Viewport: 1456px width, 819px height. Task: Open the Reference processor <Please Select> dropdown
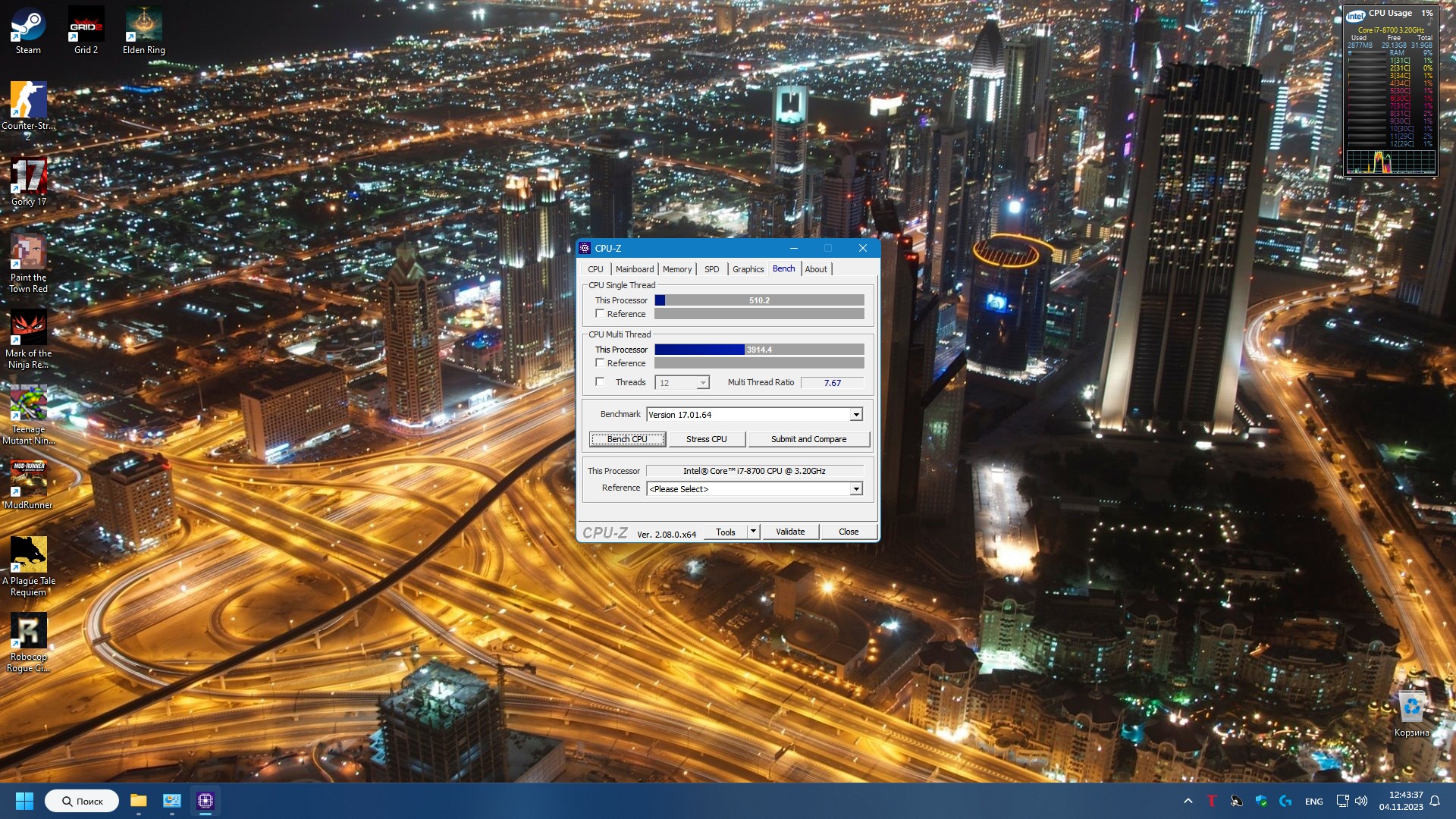coord(855,489)
